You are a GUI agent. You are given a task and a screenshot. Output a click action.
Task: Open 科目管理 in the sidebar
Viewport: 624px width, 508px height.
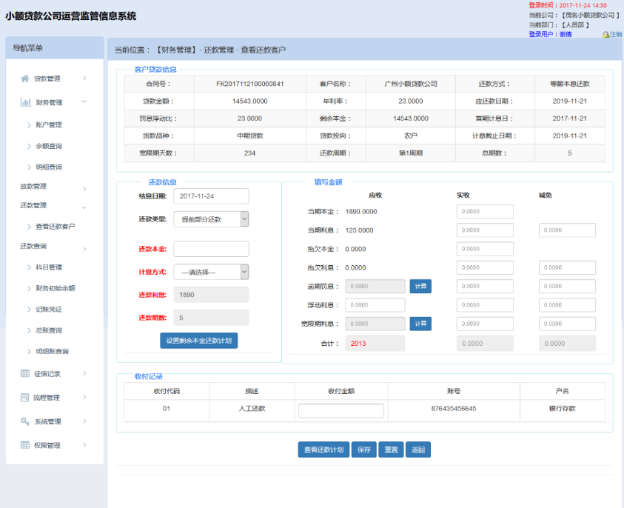(49, 267)
